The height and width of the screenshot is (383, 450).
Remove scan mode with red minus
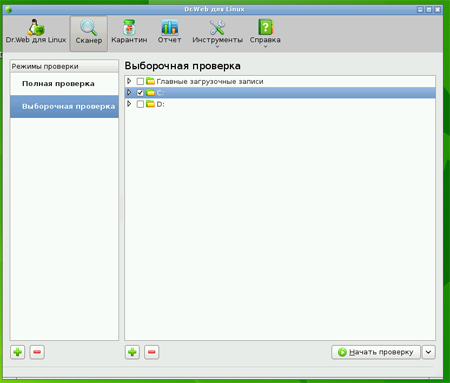pyautogui.click(x=37, y=352)
